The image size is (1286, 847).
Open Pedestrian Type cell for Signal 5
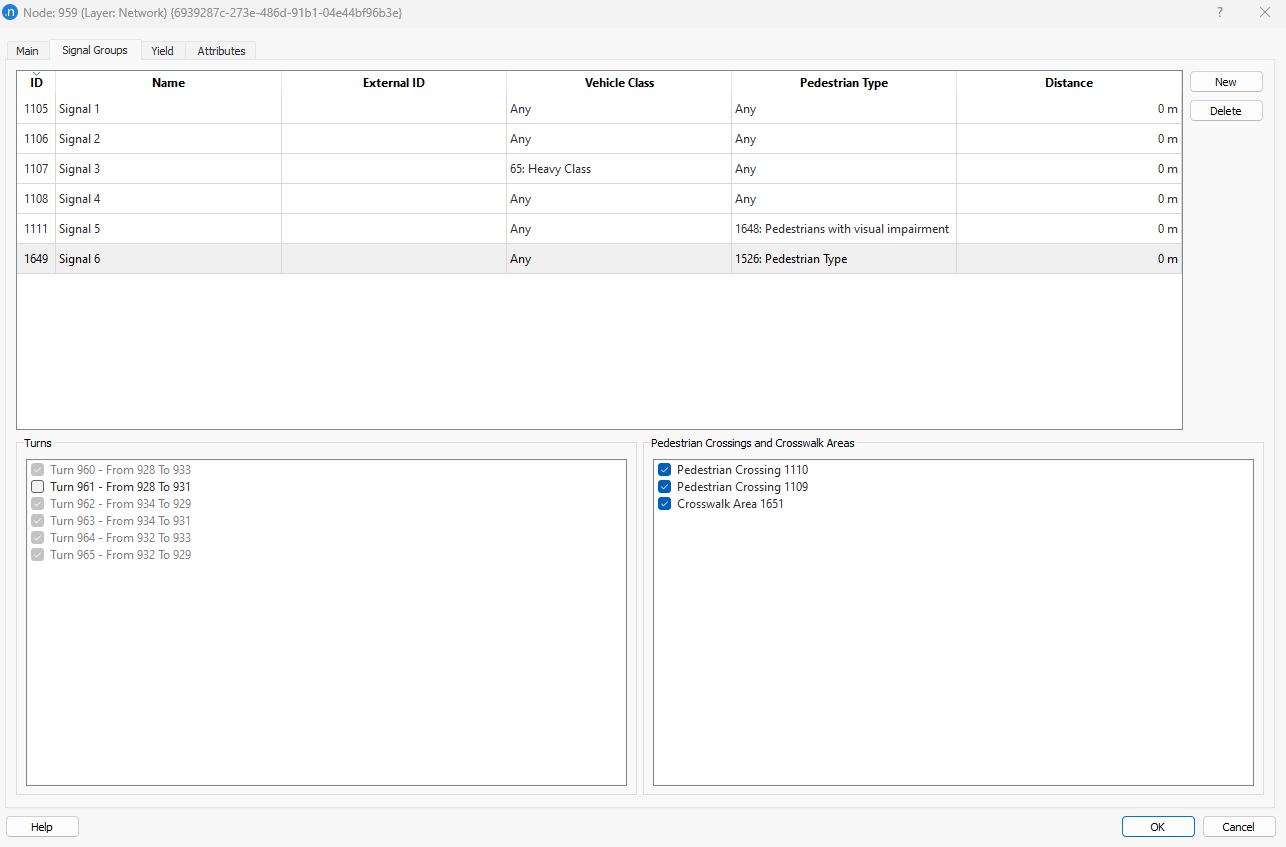click(x=843, y=229)
